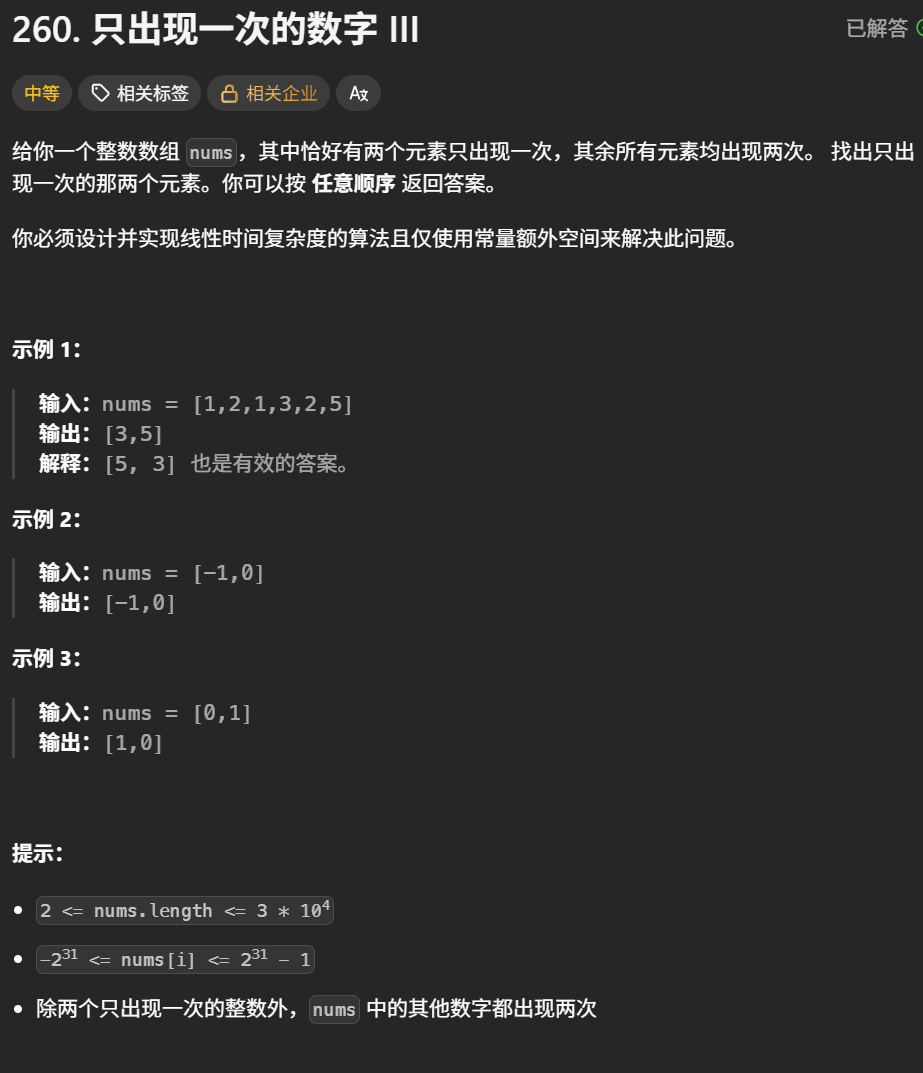923x1073 pixels.
Task: Select the 中等 difficulty badge
Action: (x=41, y=93)
